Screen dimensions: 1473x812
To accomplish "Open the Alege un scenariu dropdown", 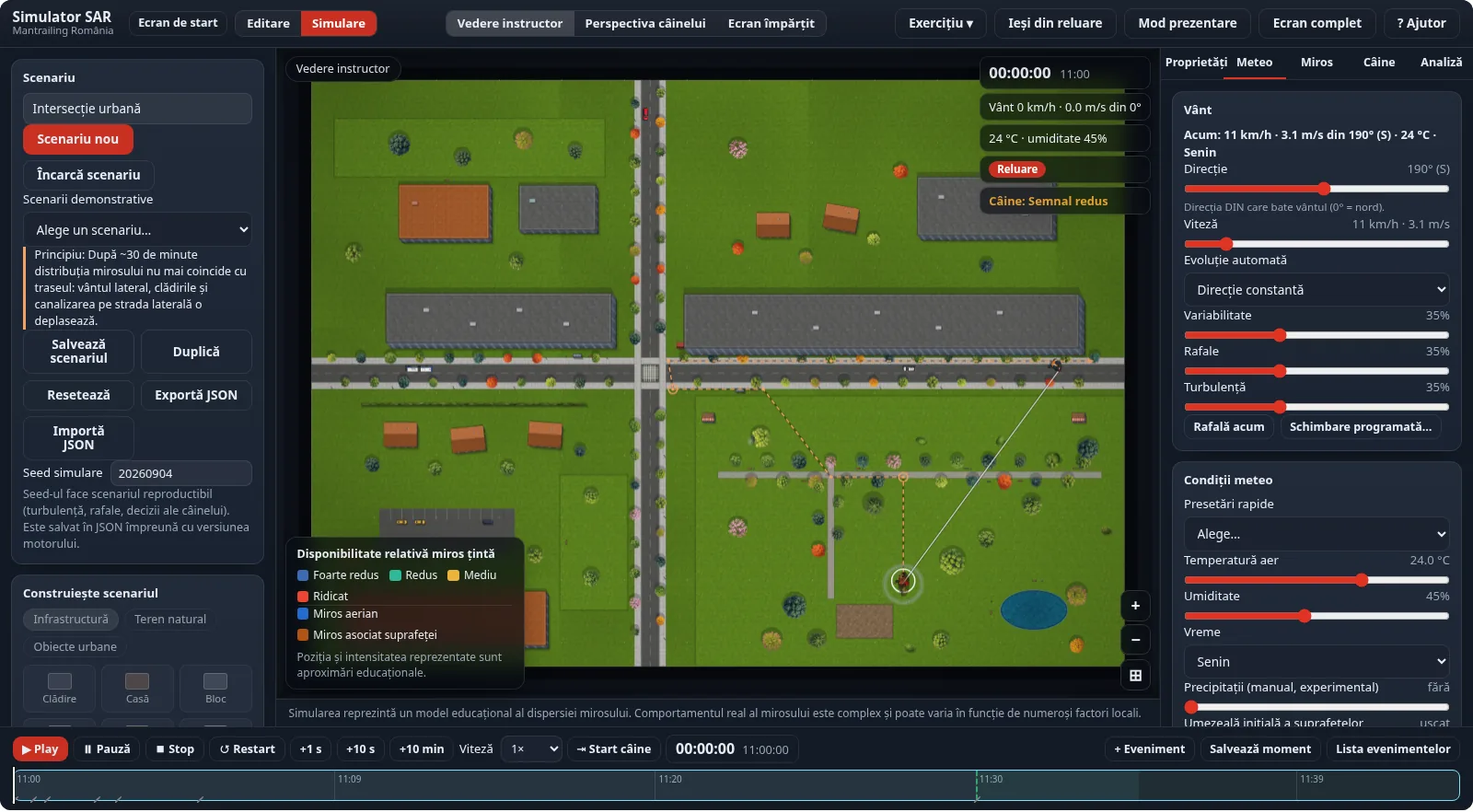I will click(137, 230).
